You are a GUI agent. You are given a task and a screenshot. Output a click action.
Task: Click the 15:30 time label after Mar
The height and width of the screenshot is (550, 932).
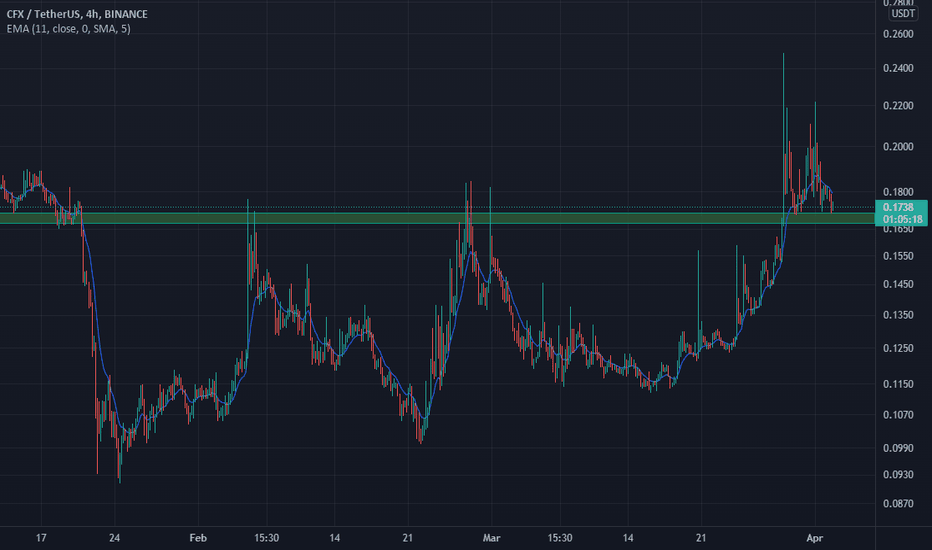pyautogui.click(x=560, y=538)
